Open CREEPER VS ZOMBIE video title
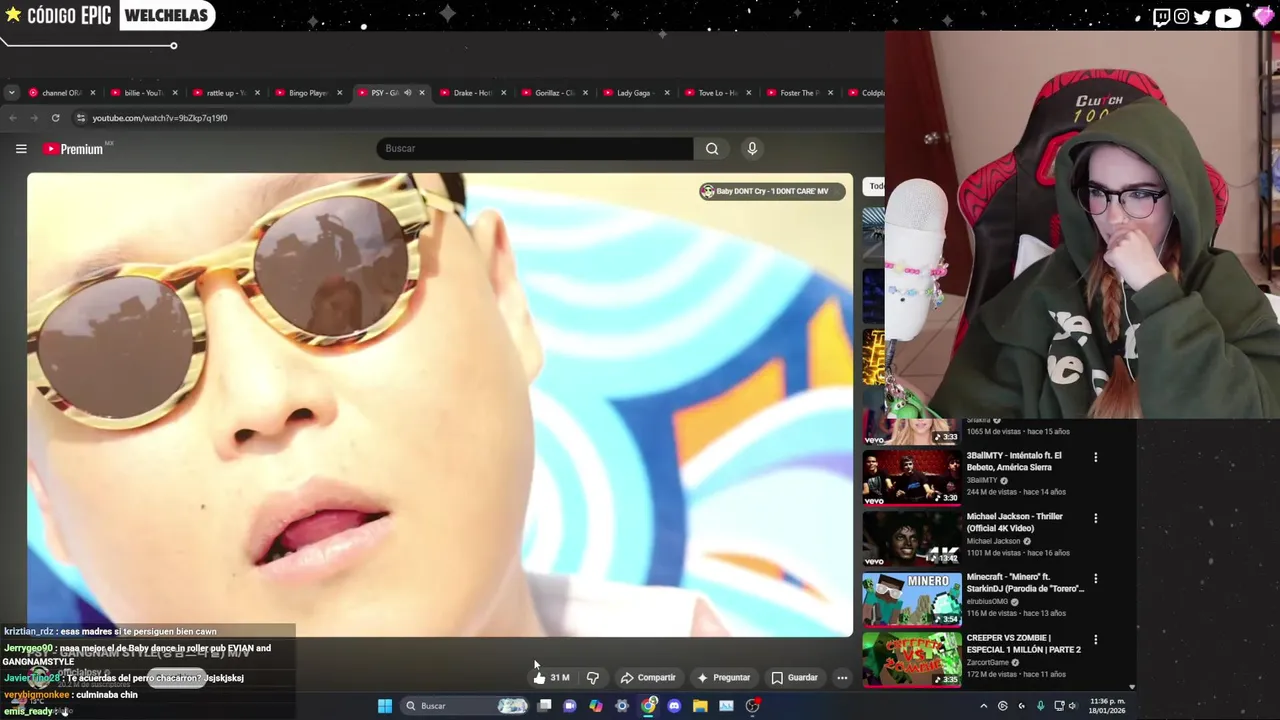This screenshot has width=1280, height=720. pos(1024,643)
